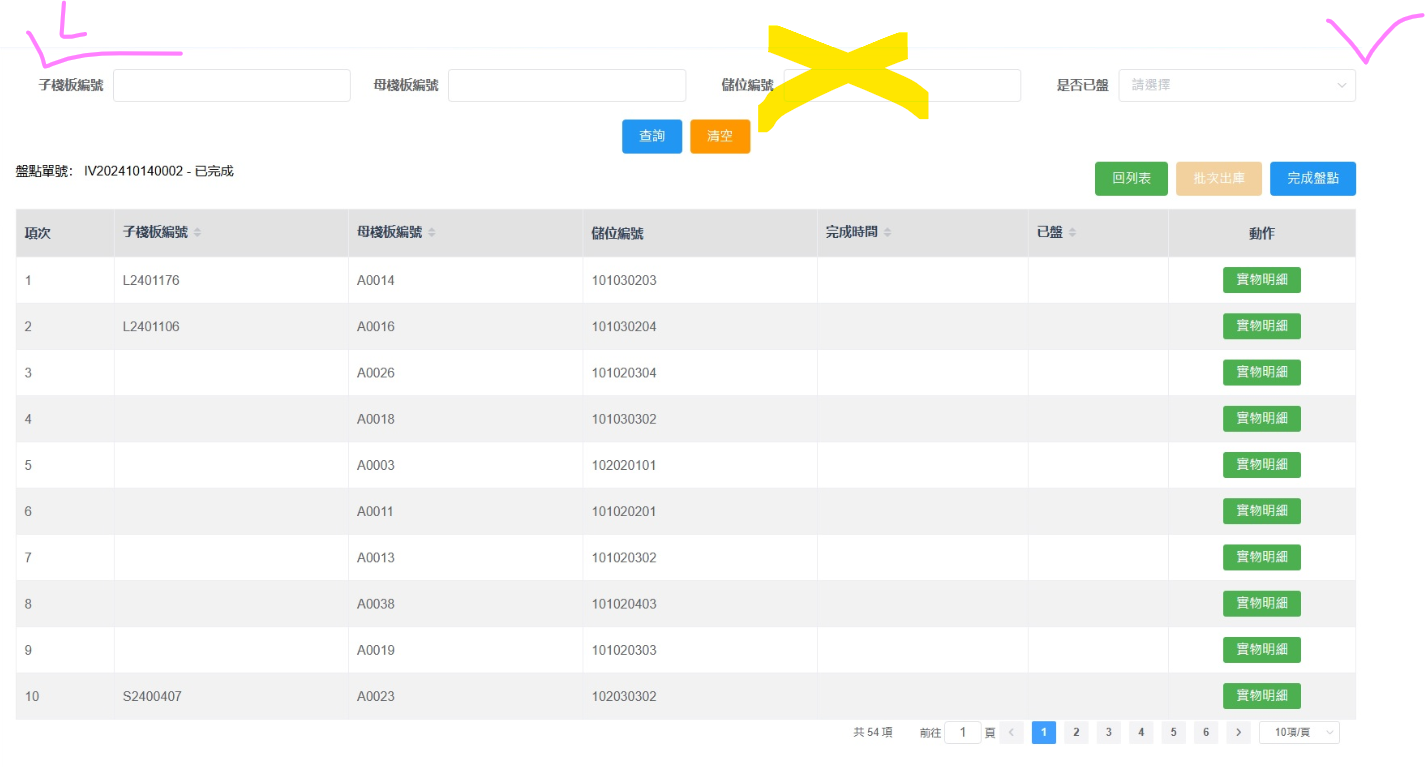
Task: Go to previous page arrow
Action: pos(1011,733)
